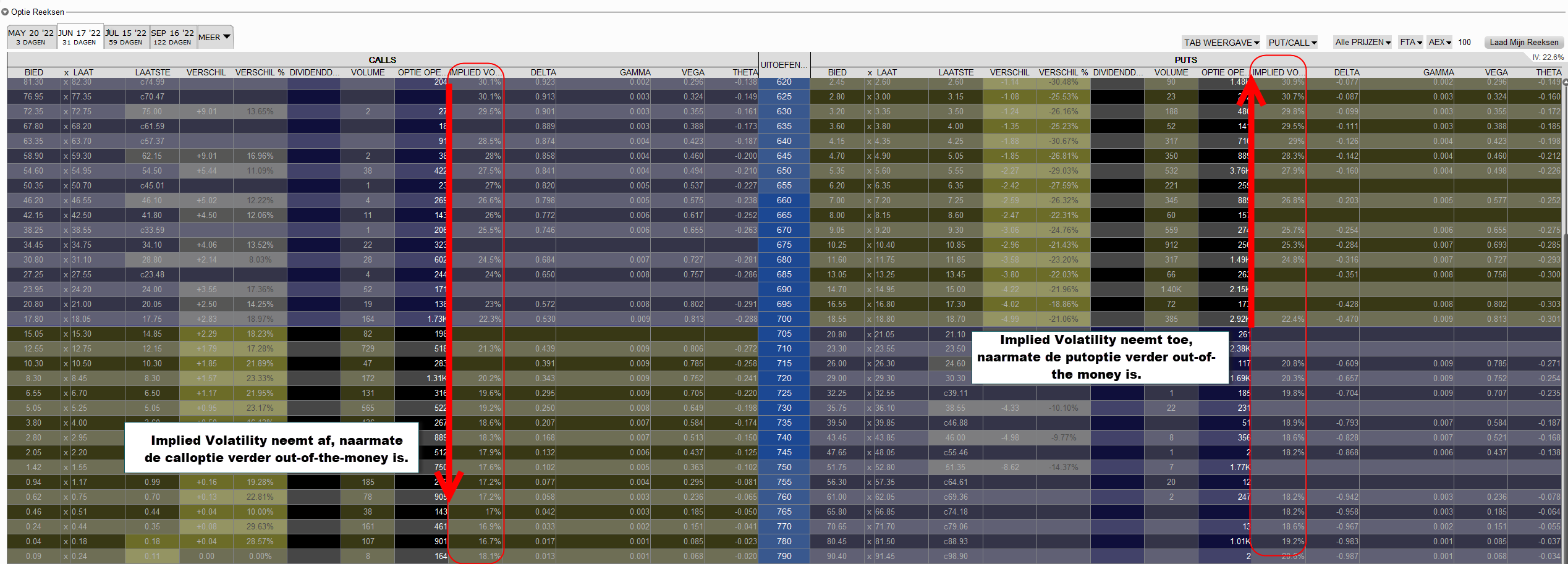Collapse the Optie Reeksen panel
Viewport: 1568px width, 564px height.
click(5, 12)
